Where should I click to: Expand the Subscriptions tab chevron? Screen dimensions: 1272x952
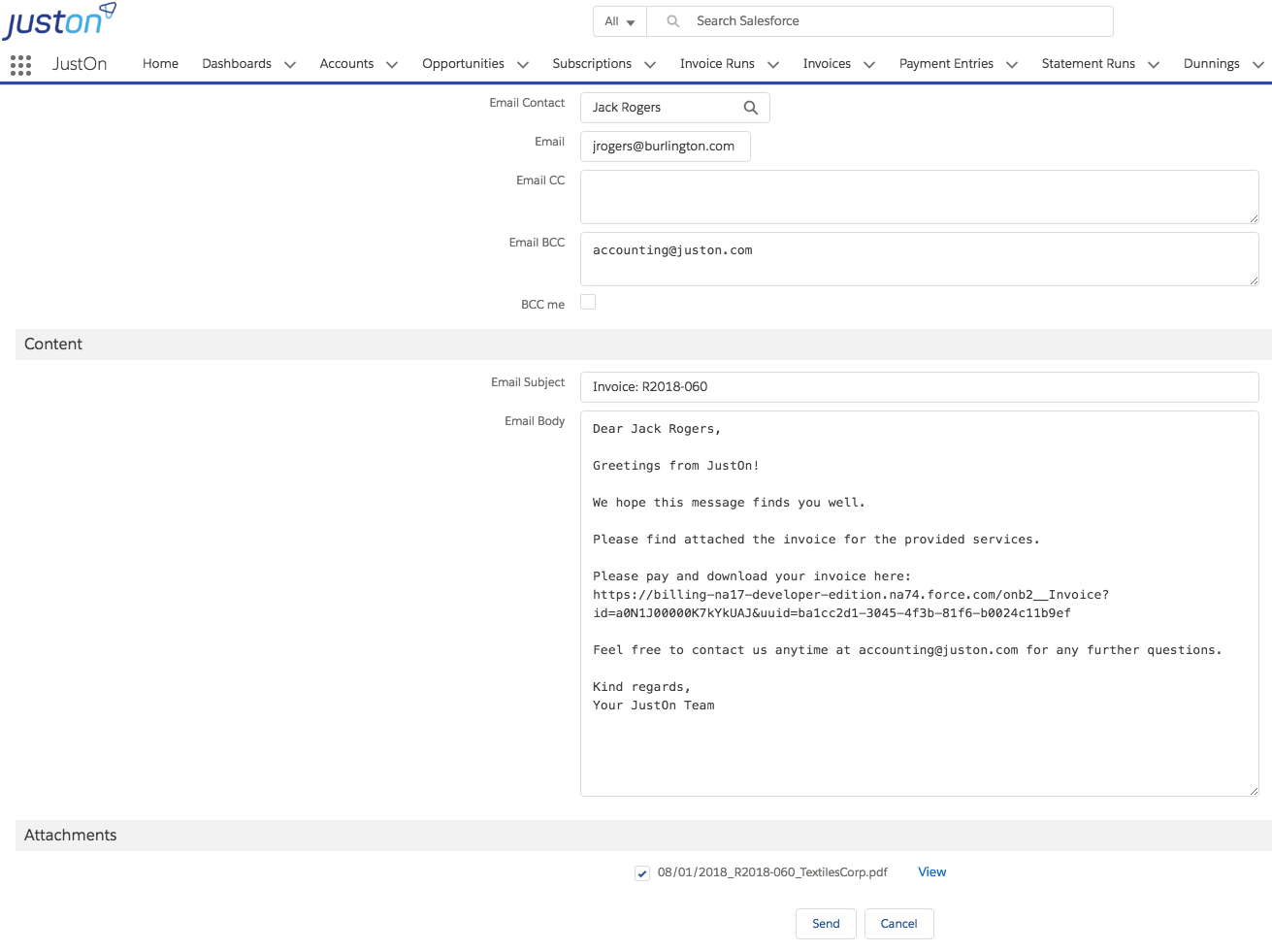click(x=650, y=65)
